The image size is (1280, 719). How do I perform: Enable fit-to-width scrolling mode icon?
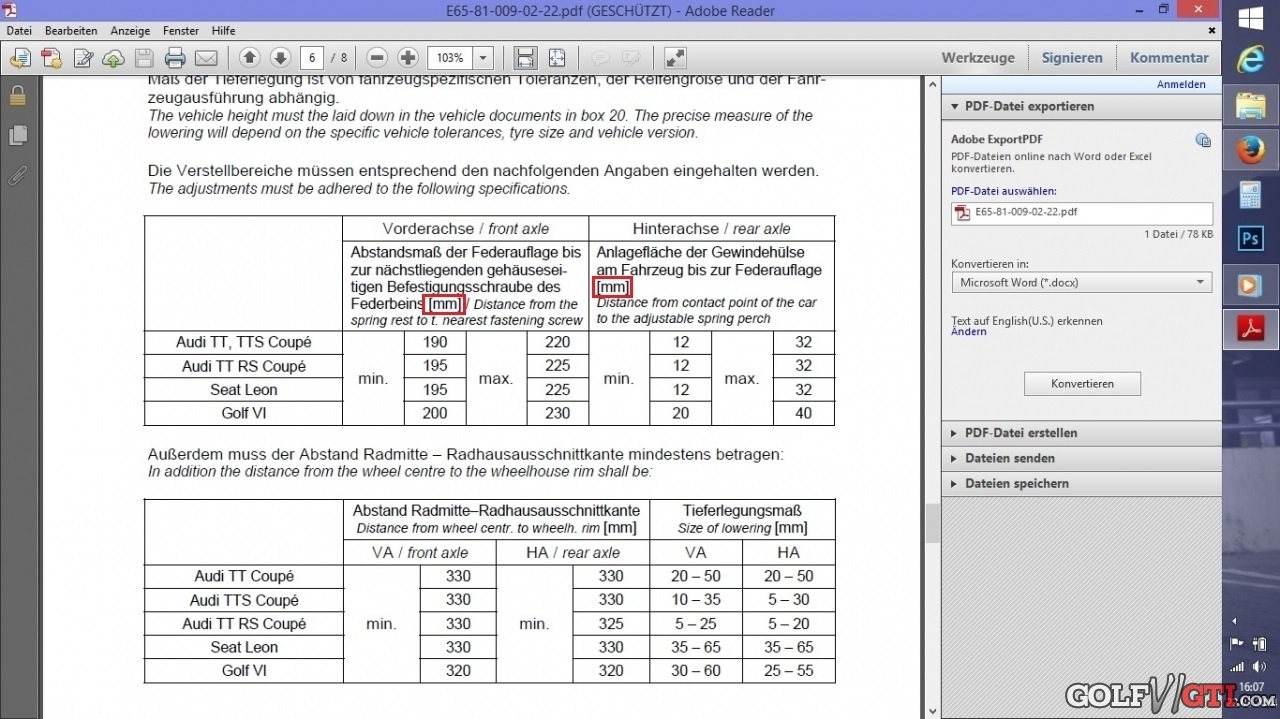[x=525, y=58]
